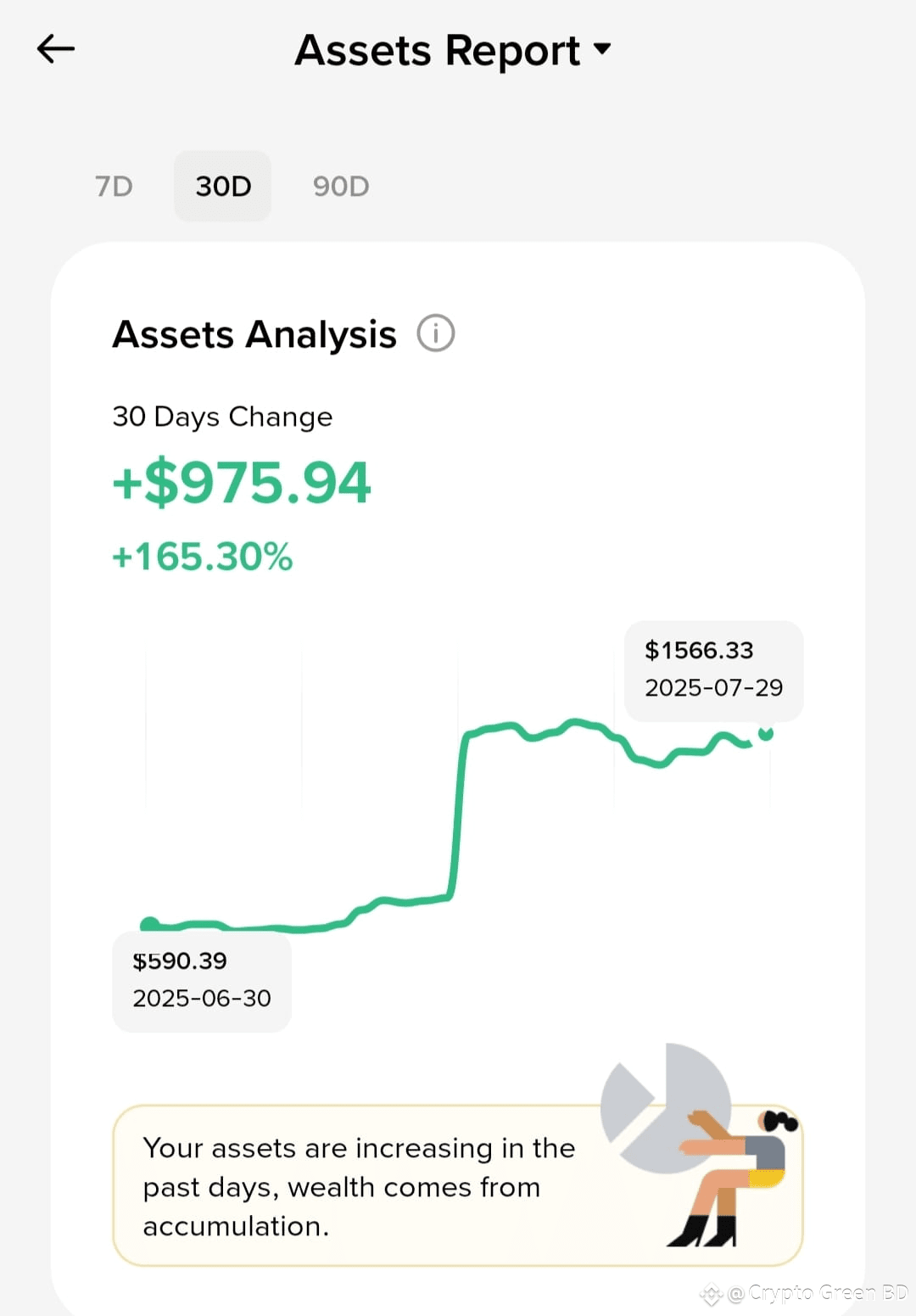
Task: Tap the 30 Days Change label
Action: 222,417
